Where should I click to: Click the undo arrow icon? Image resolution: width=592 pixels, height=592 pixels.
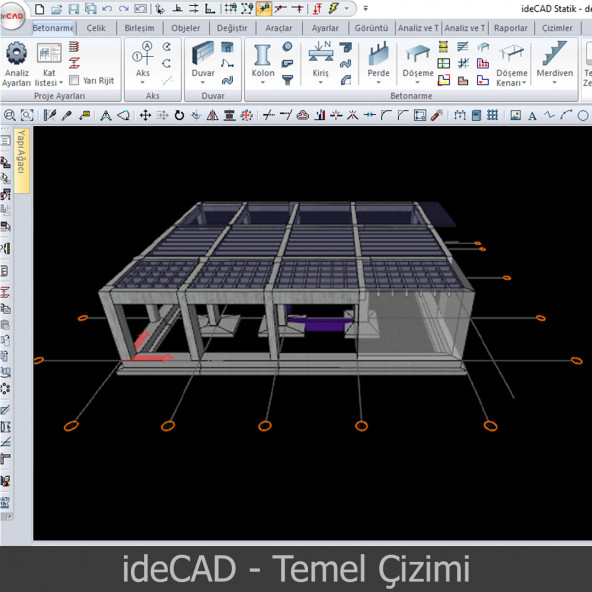pos(107,9)
